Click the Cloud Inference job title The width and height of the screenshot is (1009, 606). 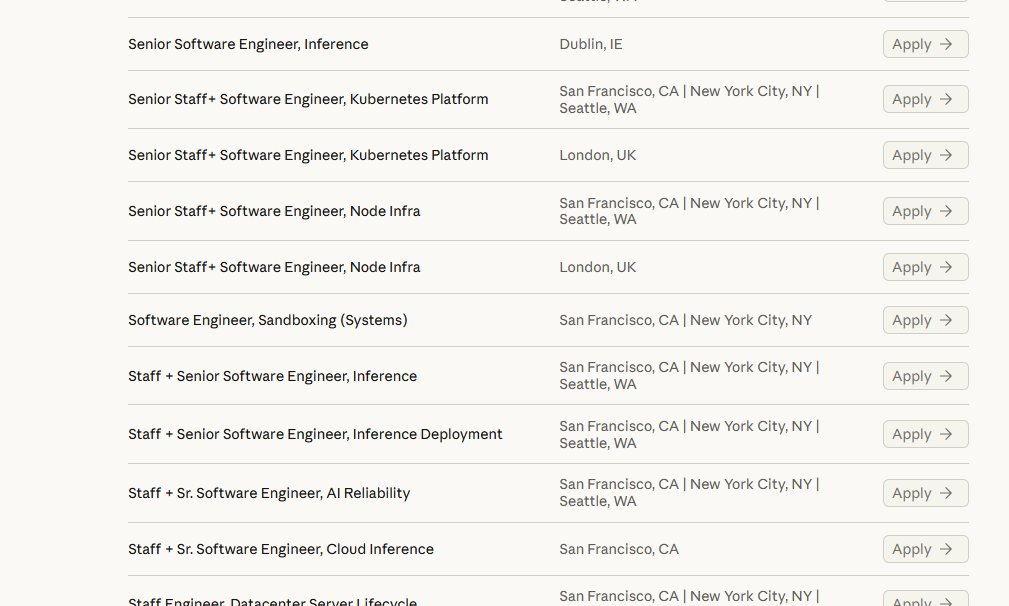(x=281, y=549)
